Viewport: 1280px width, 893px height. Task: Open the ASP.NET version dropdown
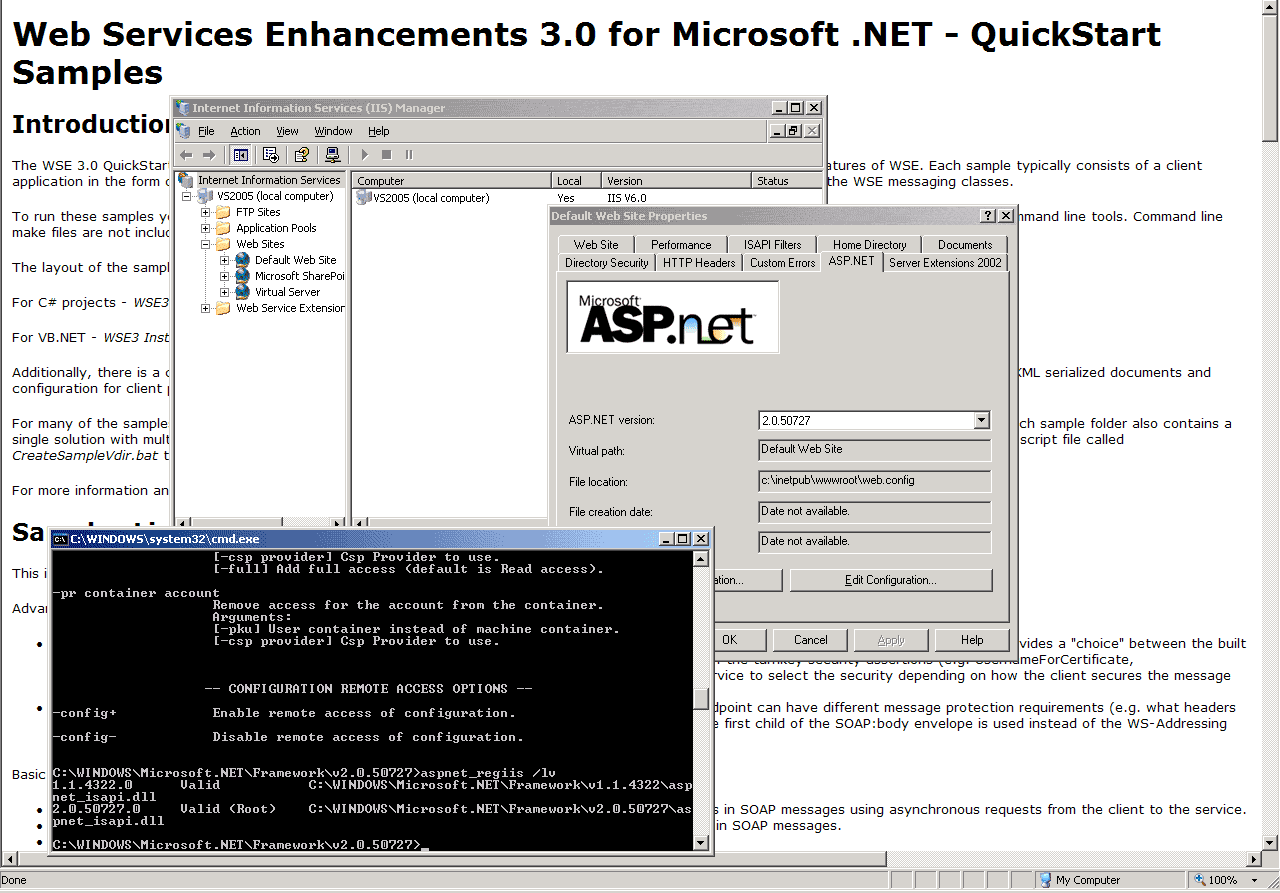[981, 421]
